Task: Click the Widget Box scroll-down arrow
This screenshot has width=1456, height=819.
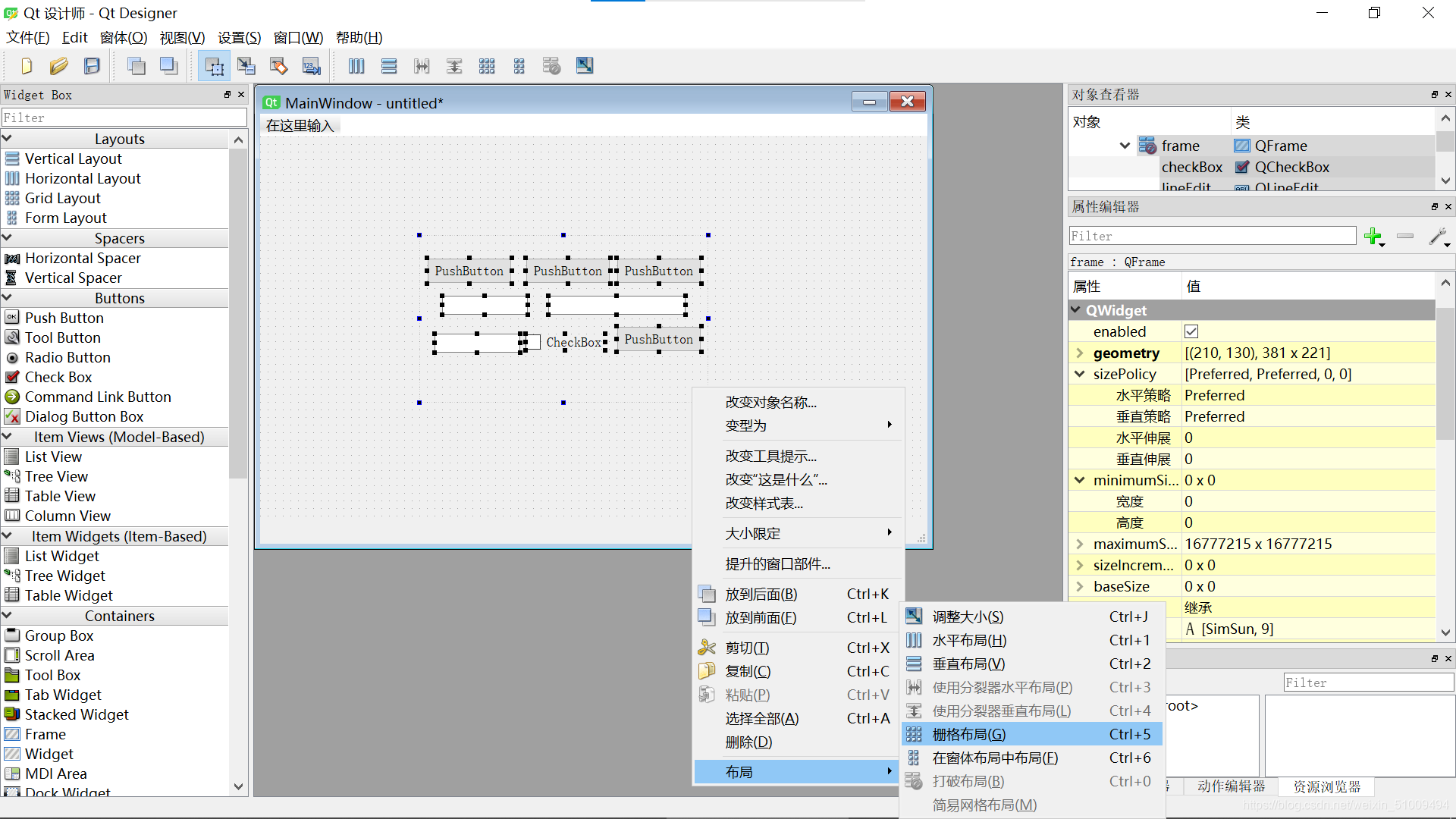Action: click(x=238, y=786)
